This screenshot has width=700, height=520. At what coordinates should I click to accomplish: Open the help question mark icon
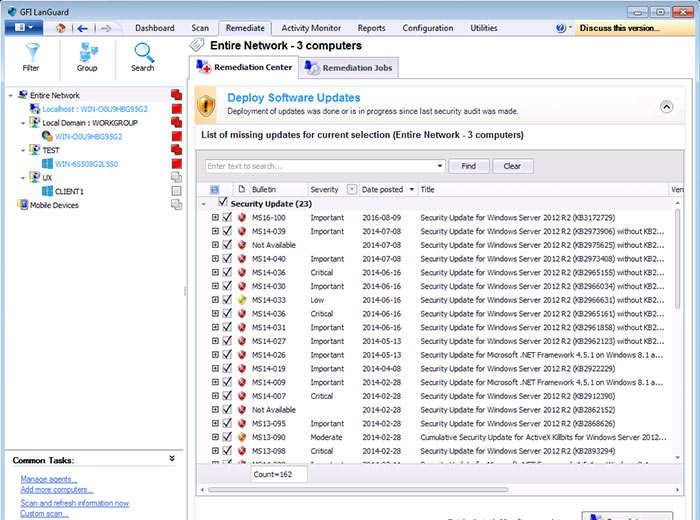coord(560,28)
